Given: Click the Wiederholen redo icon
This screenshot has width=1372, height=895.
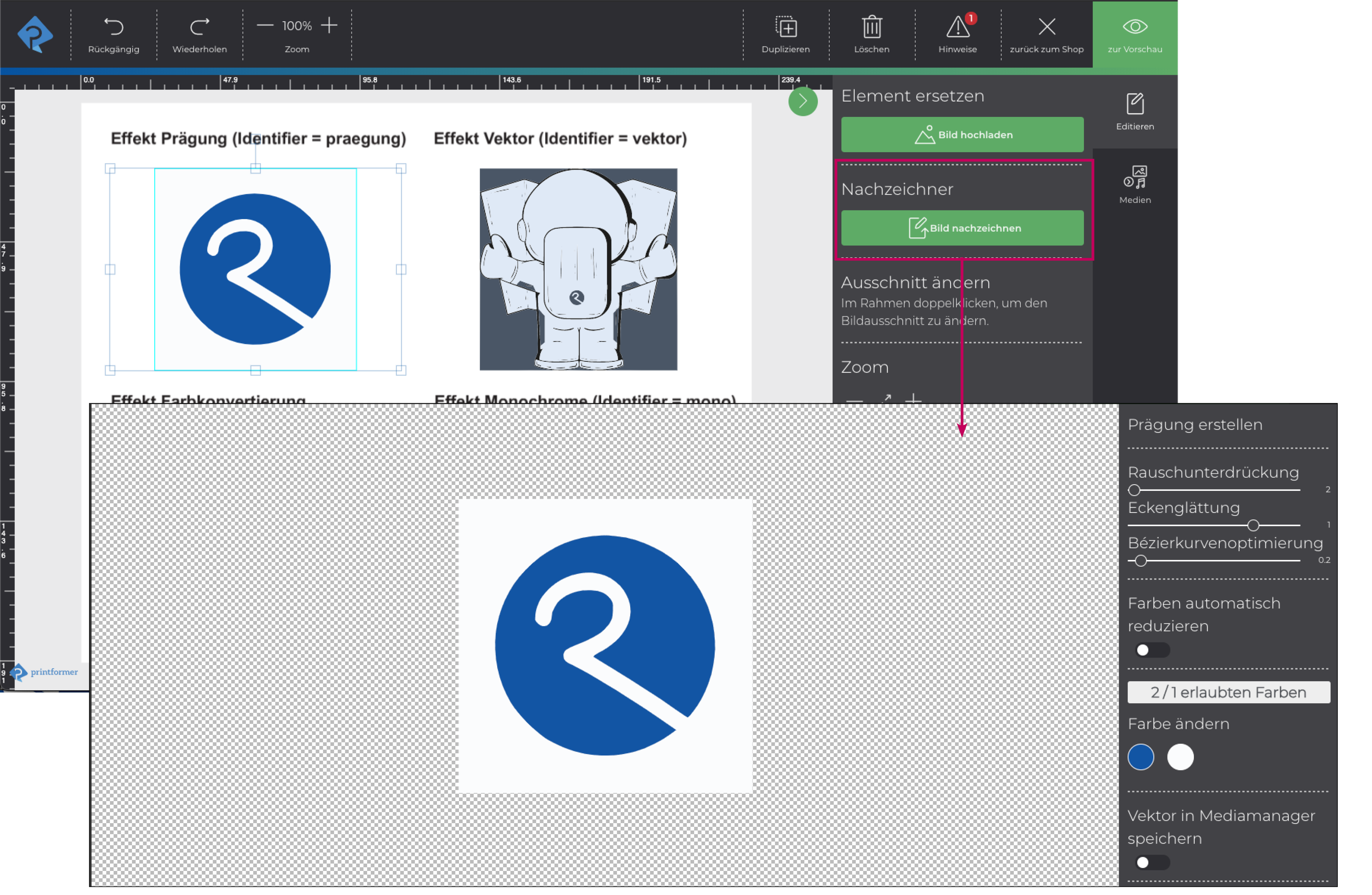Looking at the screenshot, I should pyautogui.click(x=200, y=27).
